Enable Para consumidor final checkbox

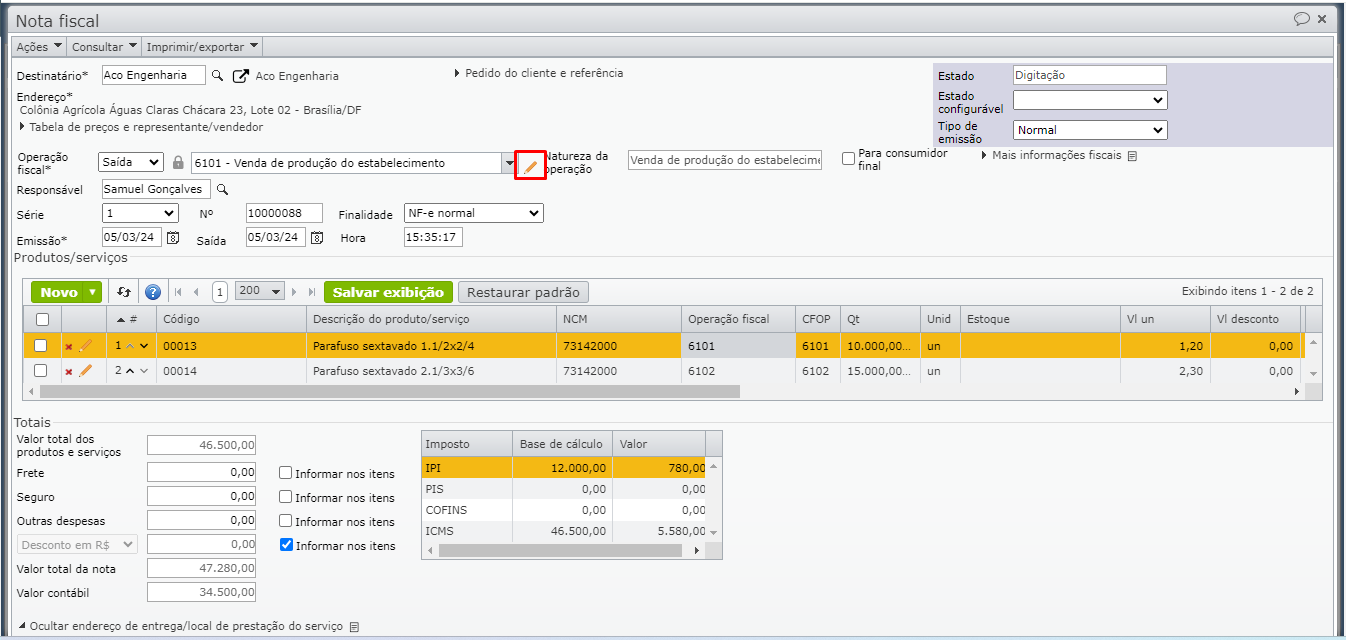point(849,158)
